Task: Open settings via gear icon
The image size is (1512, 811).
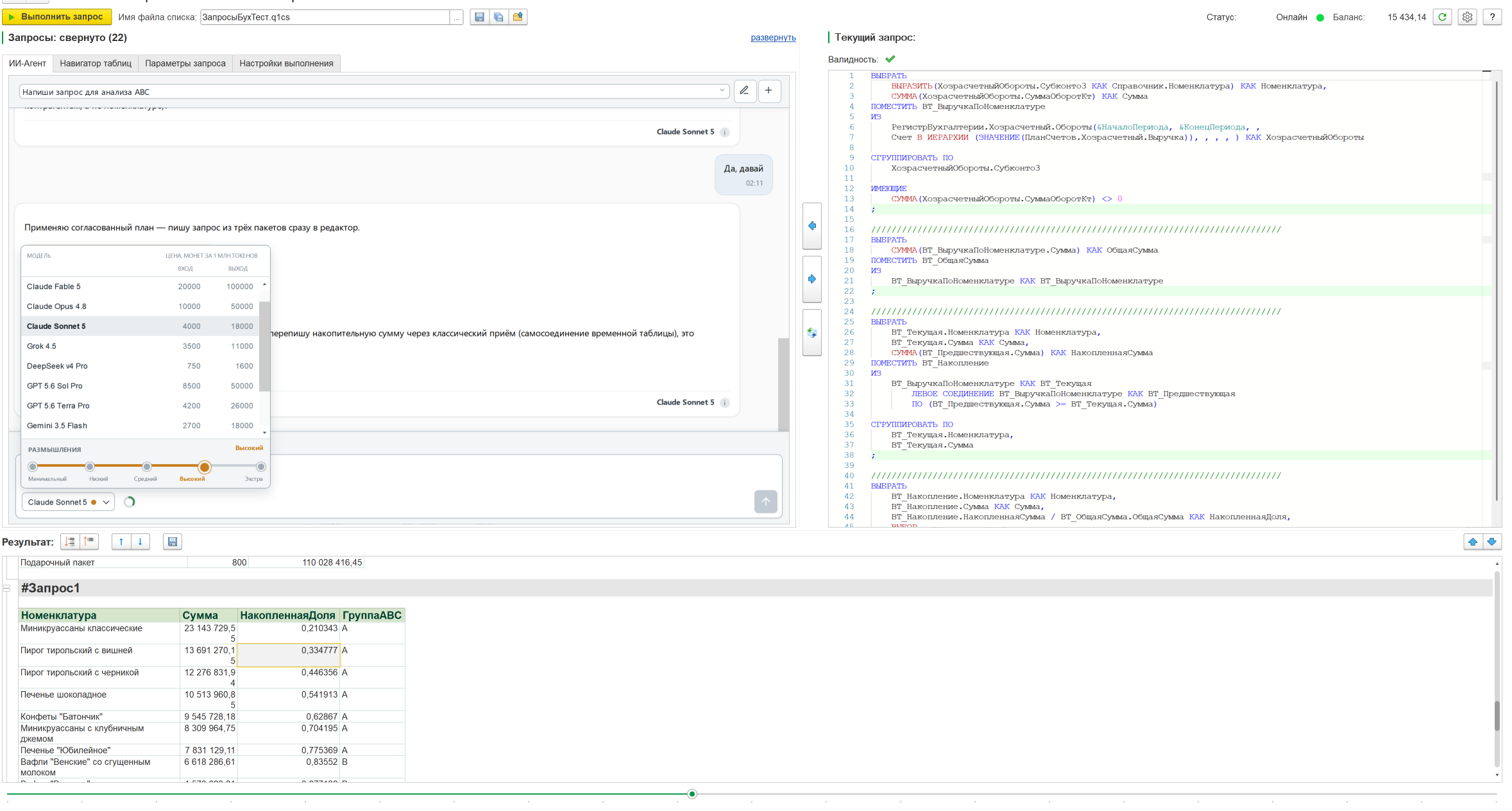Action: click(1467, 17)
